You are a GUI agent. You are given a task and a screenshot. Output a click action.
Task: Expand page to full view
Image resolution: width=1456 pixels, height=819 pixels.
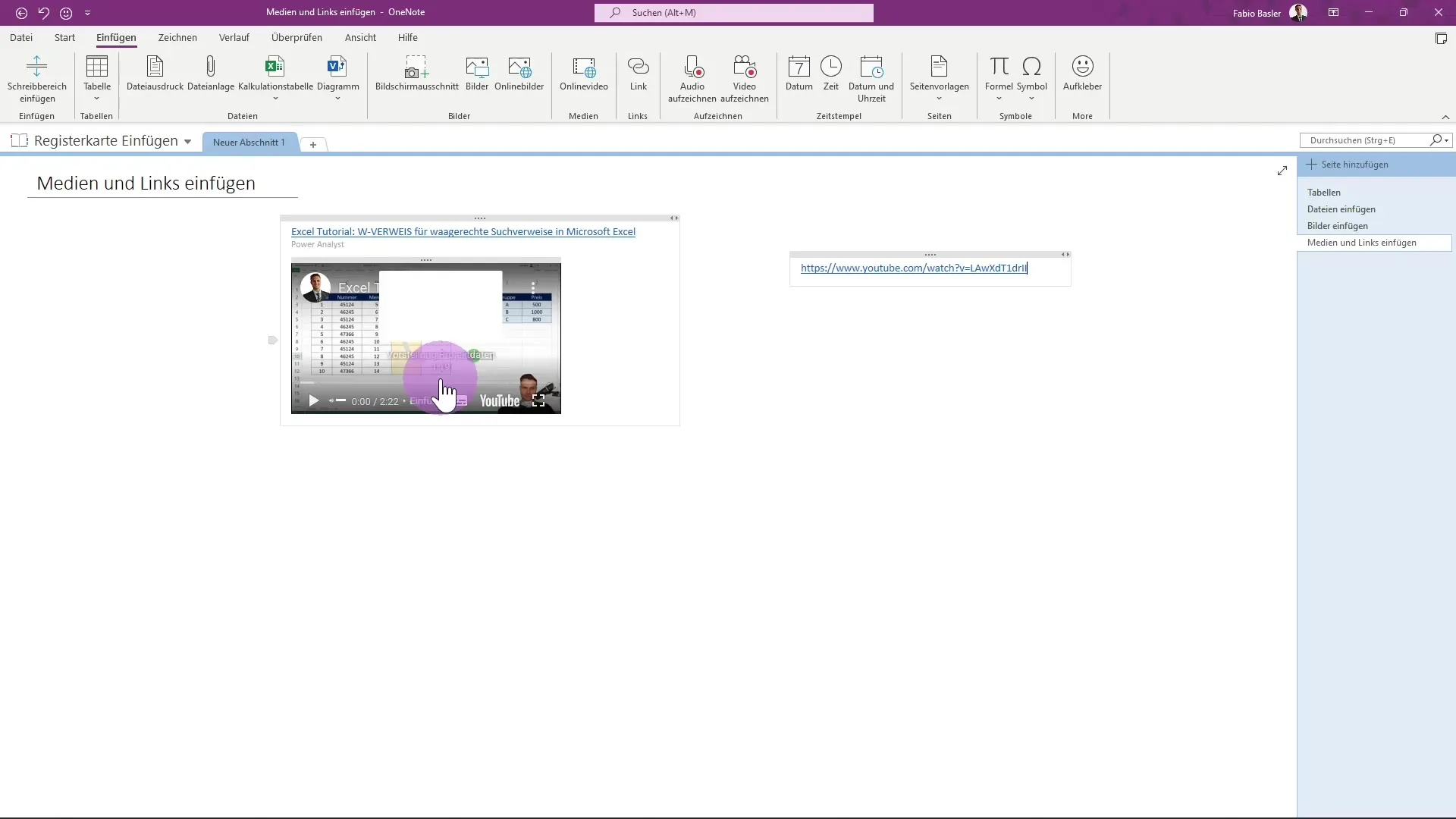[x=1282, y=171]
